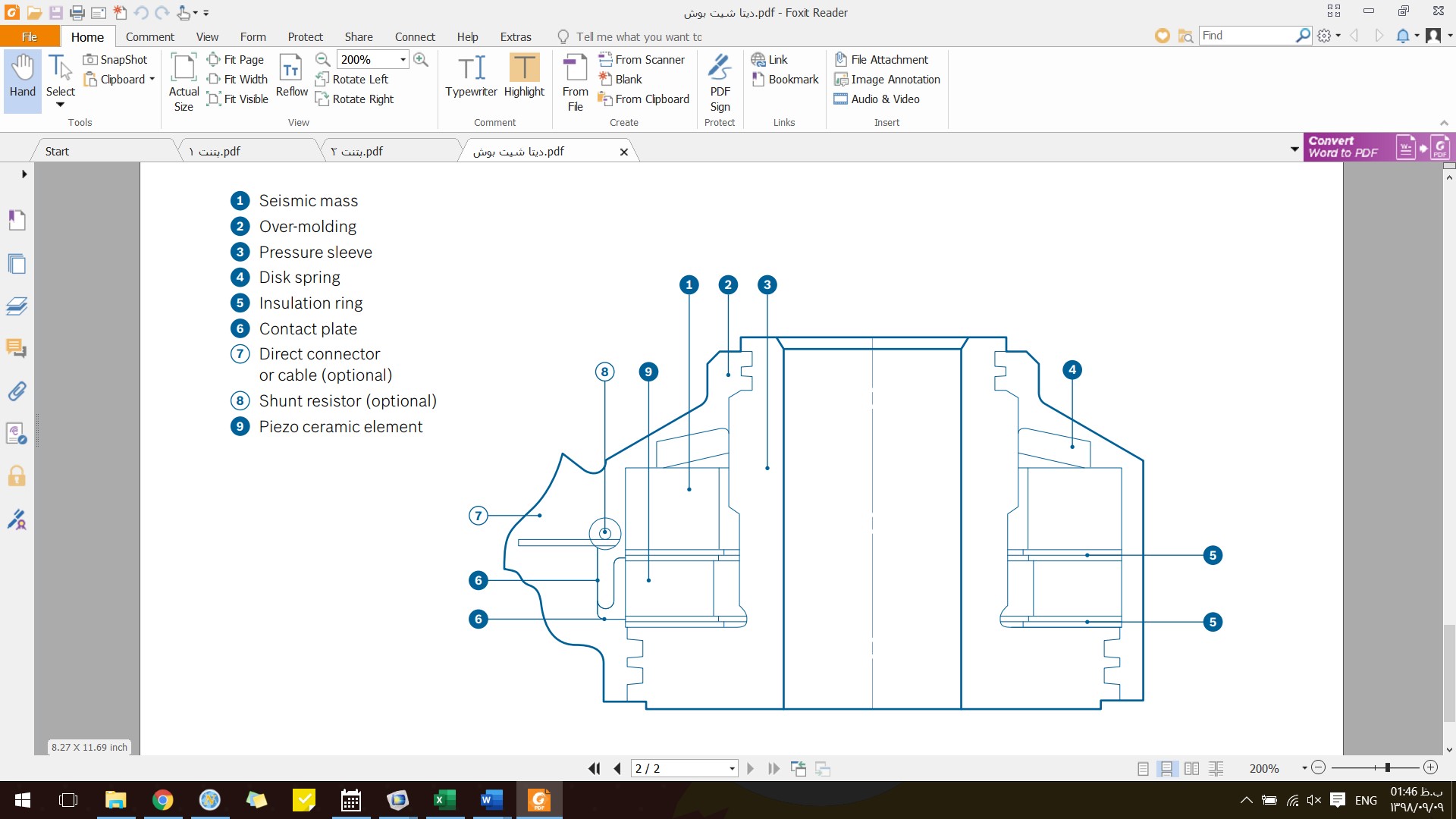Open the Bookmarks panel in the sidebar
The height and width of the screenshot is (819, 1456).
click(x=16, y=220)
